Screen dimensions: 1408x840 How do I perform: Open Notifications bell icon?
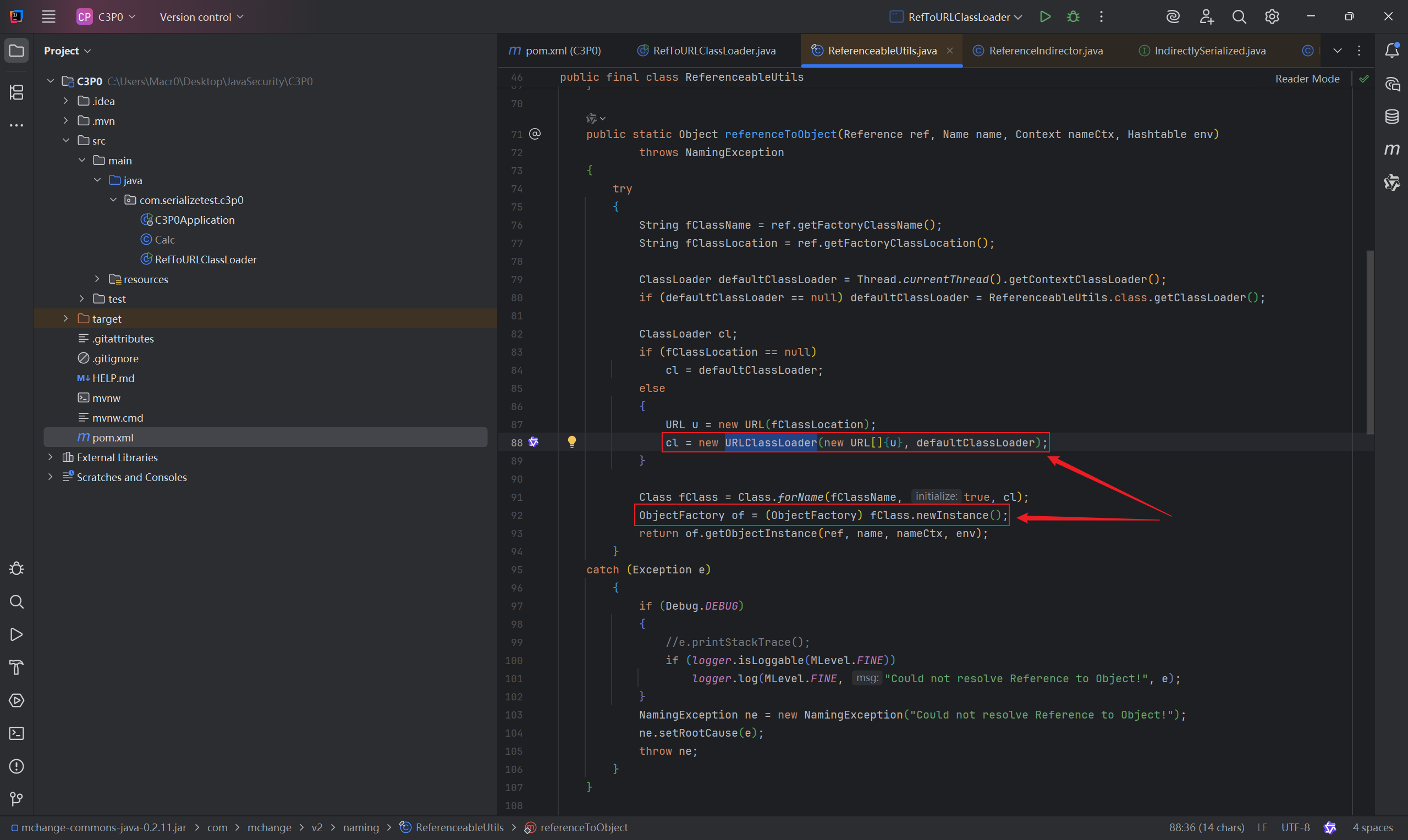[x=1392, y=51]
